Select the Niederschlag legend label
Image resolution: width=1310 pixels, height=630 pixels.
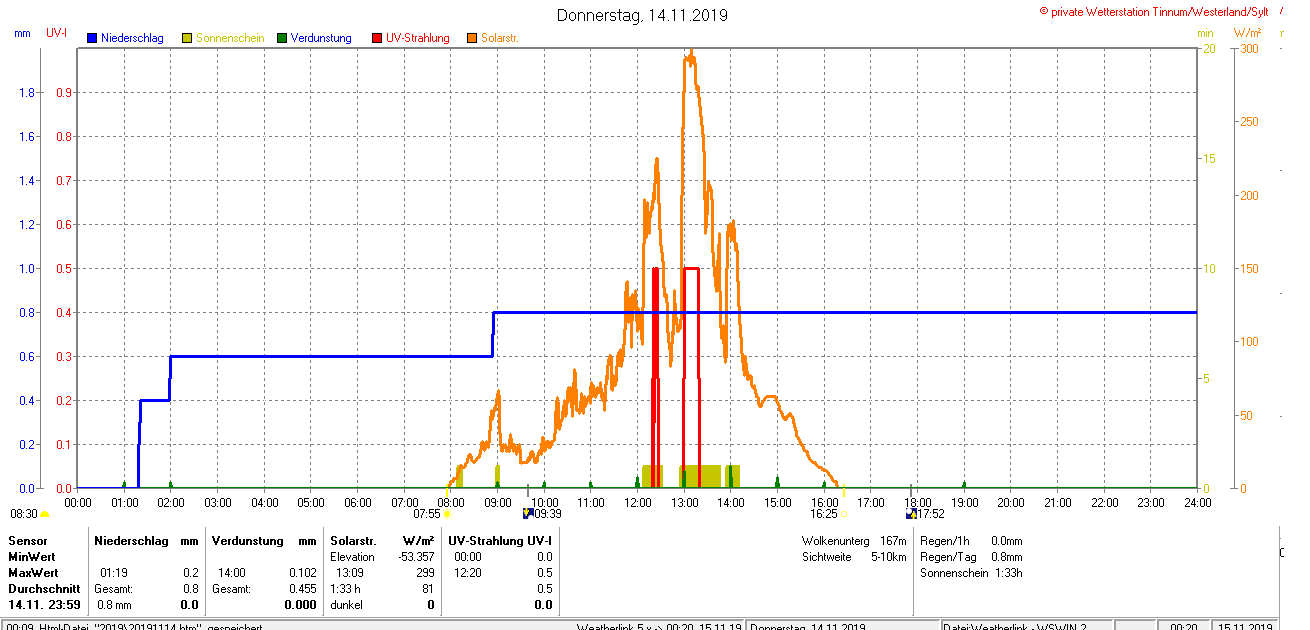tap(134, 38)
